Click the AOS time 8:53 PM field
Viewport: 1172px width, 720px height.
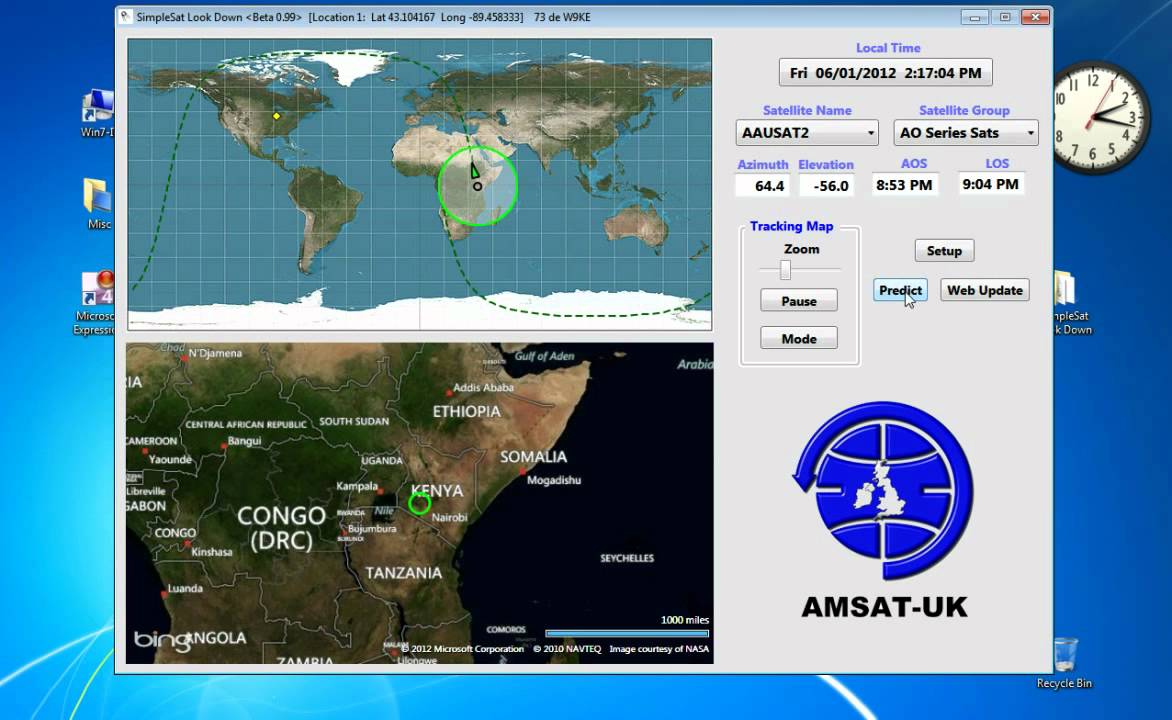(904, 185)
